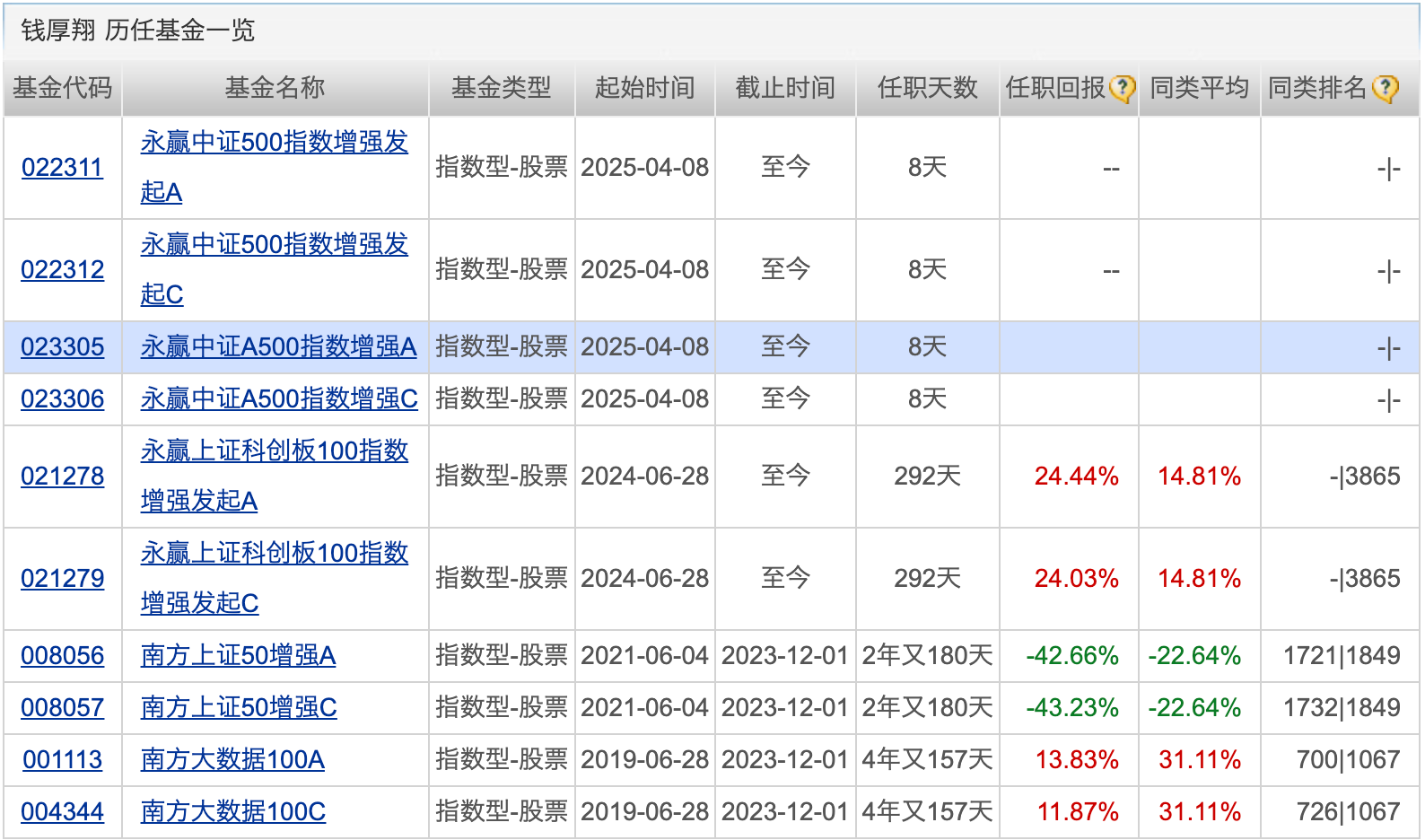Image resolution: width=1425 pixels, height=840 pixels.
Task: Open fund code 023306 link
Action: (62, 399)
